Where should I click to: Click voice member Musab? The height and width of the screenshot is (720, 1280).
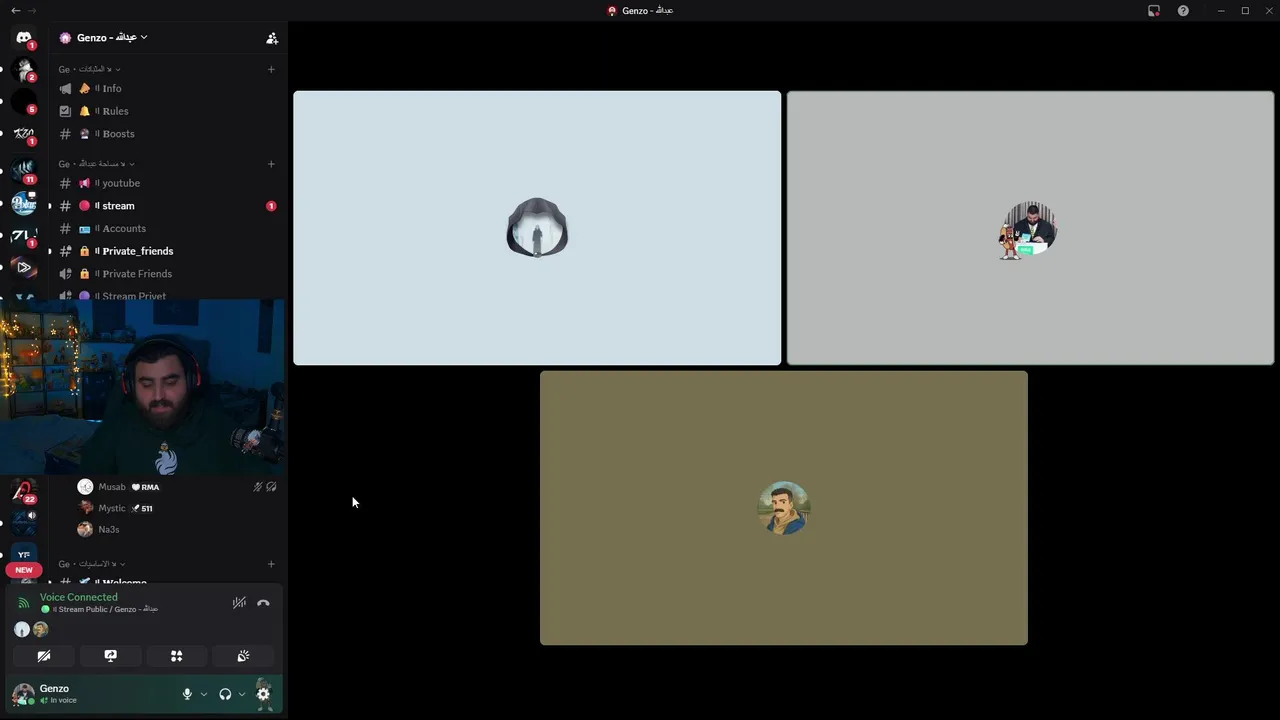[176, 487]
